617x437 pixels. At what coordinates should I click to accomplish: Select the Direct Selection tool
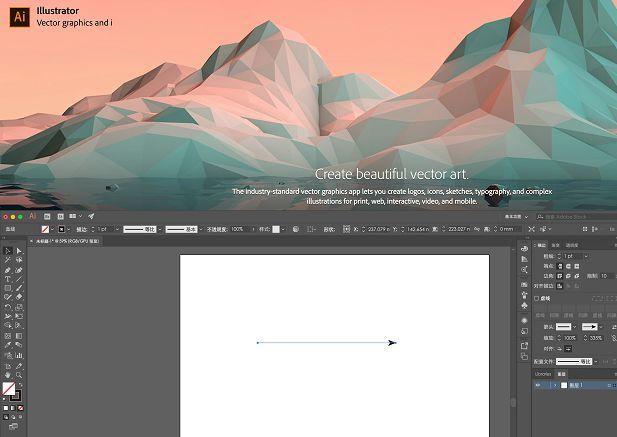pos(19,251)
